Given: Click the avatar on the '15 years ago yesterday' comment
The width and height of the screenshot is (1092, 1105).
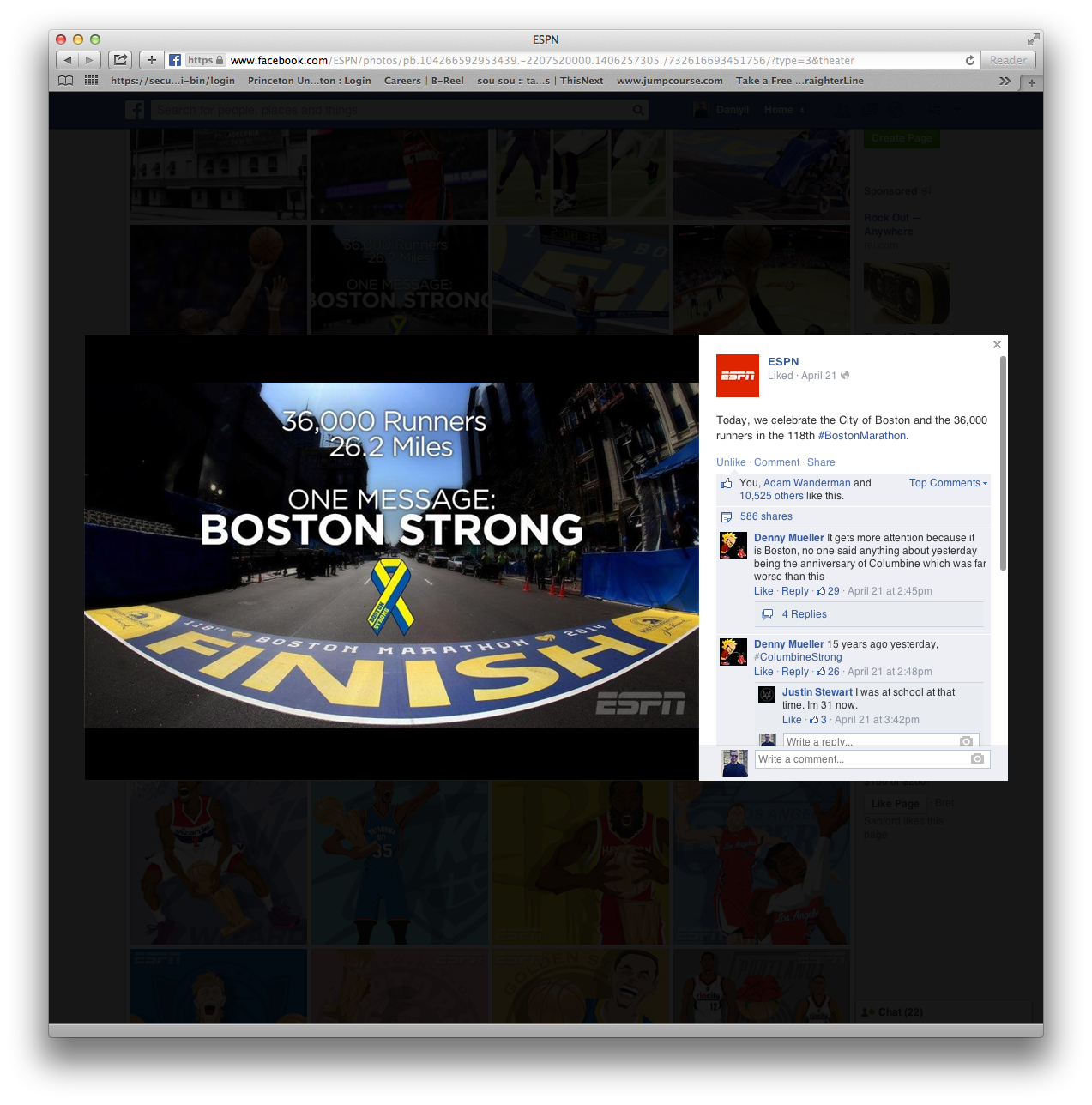Looking at the screenshot, I should 733,652.
